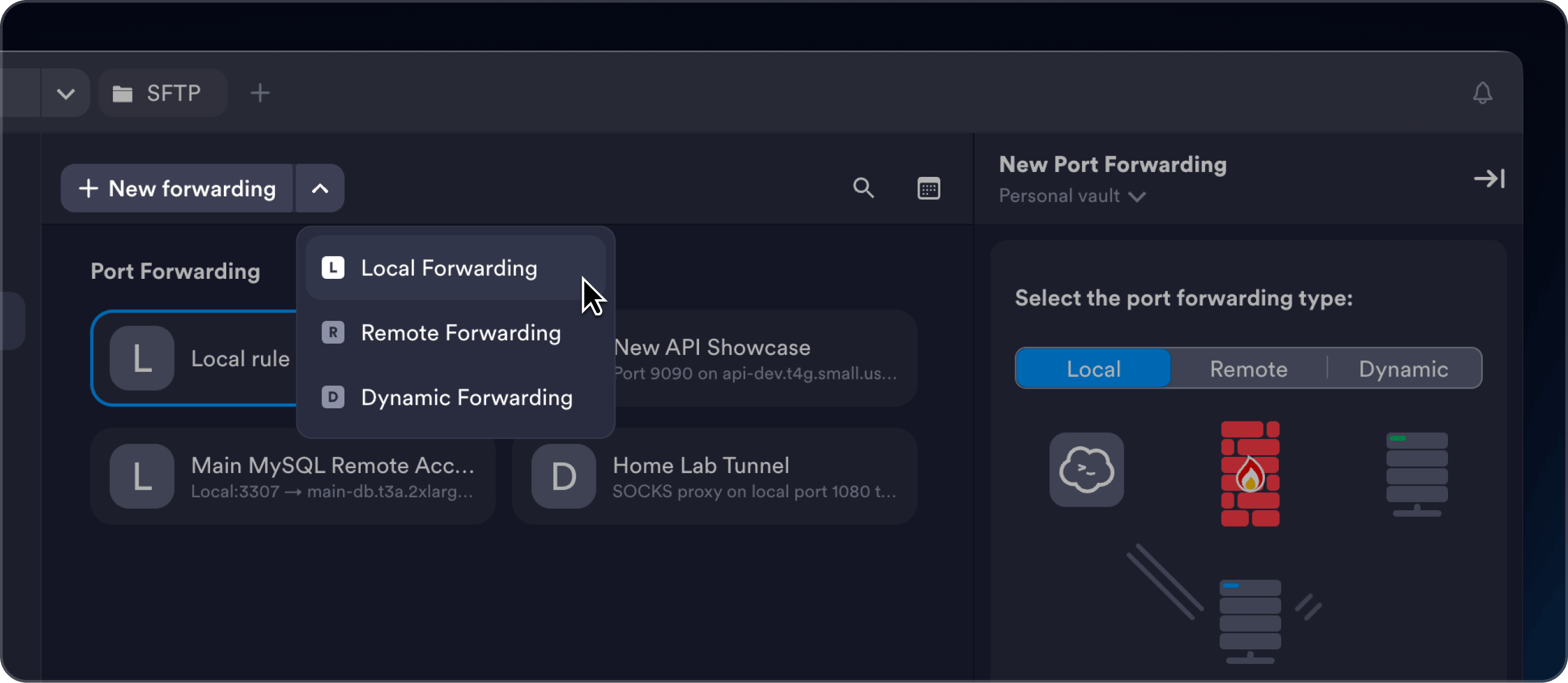This screenshot has width=1568, height=683.
Task: Collapse the New Port Forwarding side panel
Action: click(1489, 179)
